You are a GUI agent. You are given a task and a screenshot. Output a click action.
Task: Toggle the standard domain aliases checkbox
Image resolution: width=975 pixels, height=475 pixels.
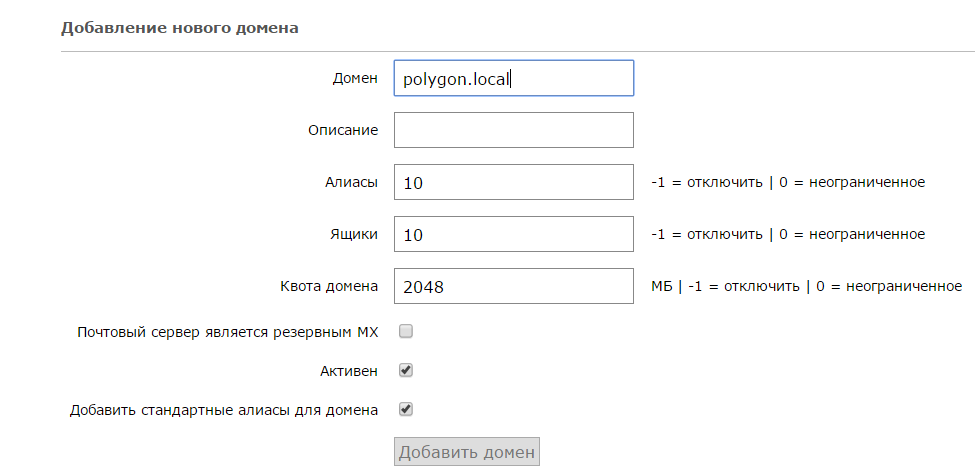[x=406, y=410]
